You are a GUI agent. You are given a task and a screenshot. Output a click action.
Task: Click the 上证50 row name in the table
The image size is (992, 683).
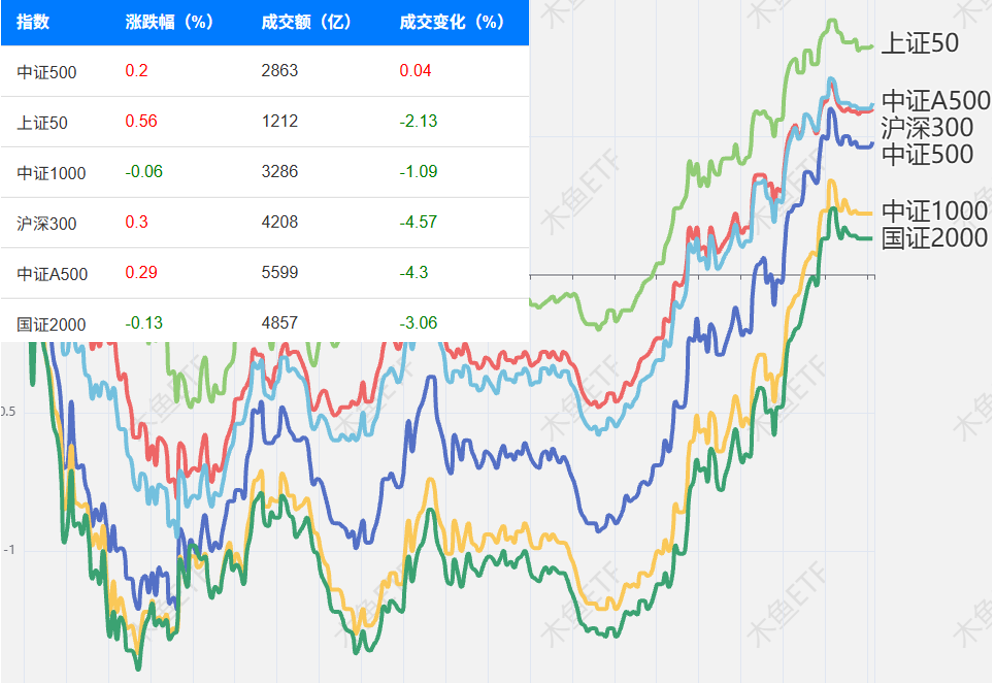point(42,122)
